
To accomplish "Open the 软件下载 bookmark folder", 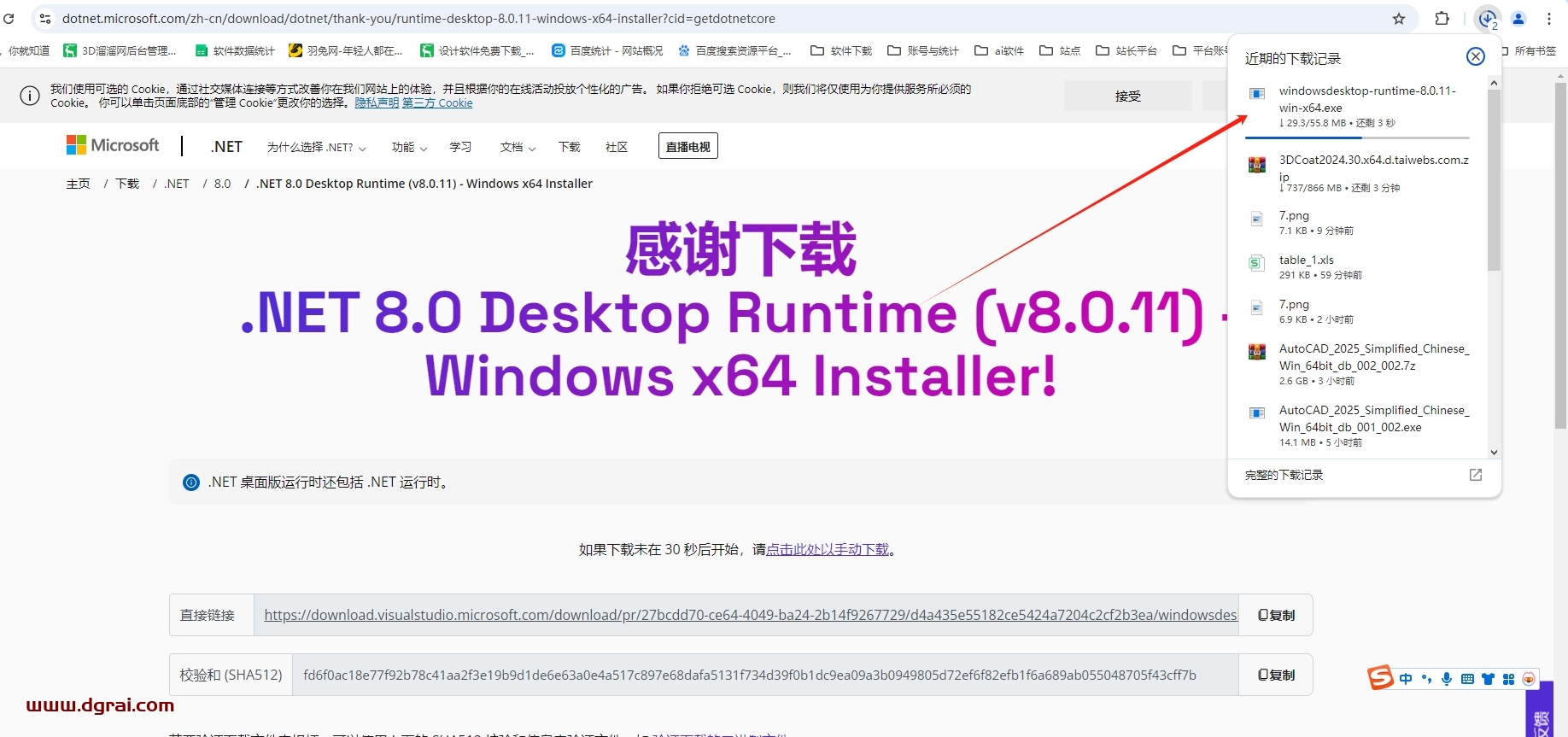I will pyautogui.click(x=841, y=50).
